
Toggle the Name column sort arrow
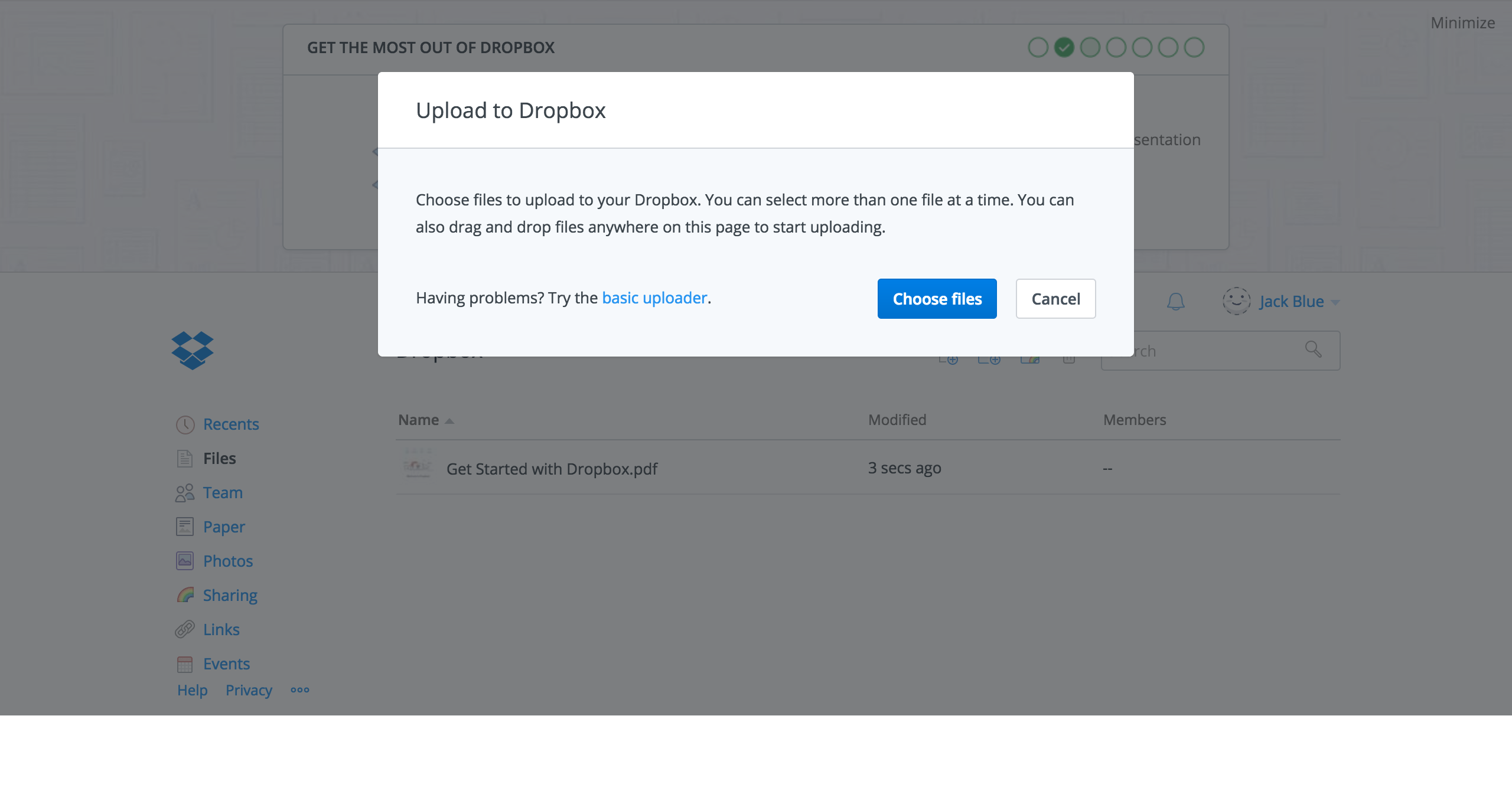point(449,420)
